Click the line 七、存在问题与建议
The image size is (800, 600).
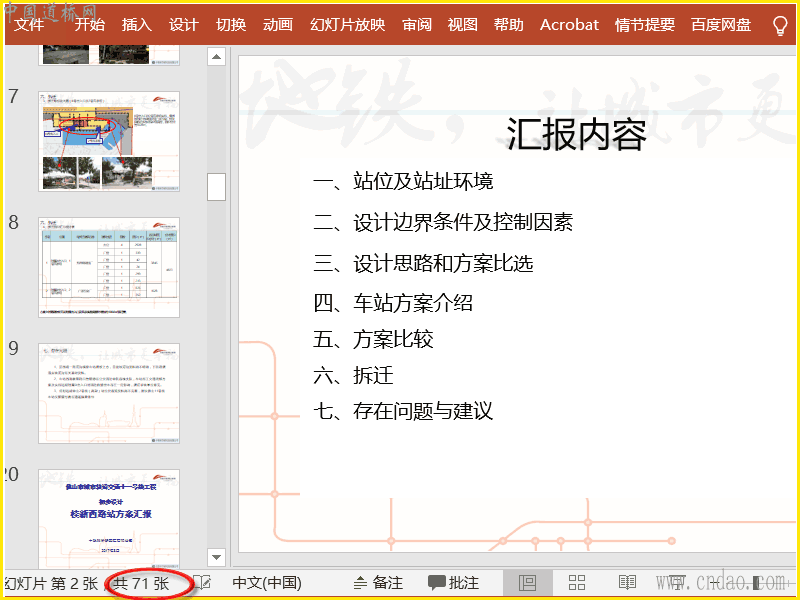click(x=403, y=411)
